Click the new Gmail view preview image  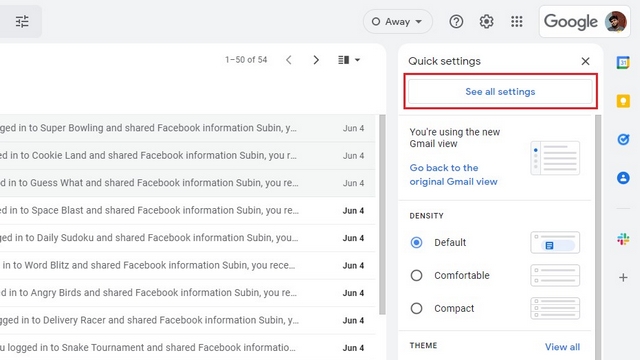[x=555, y=158]
